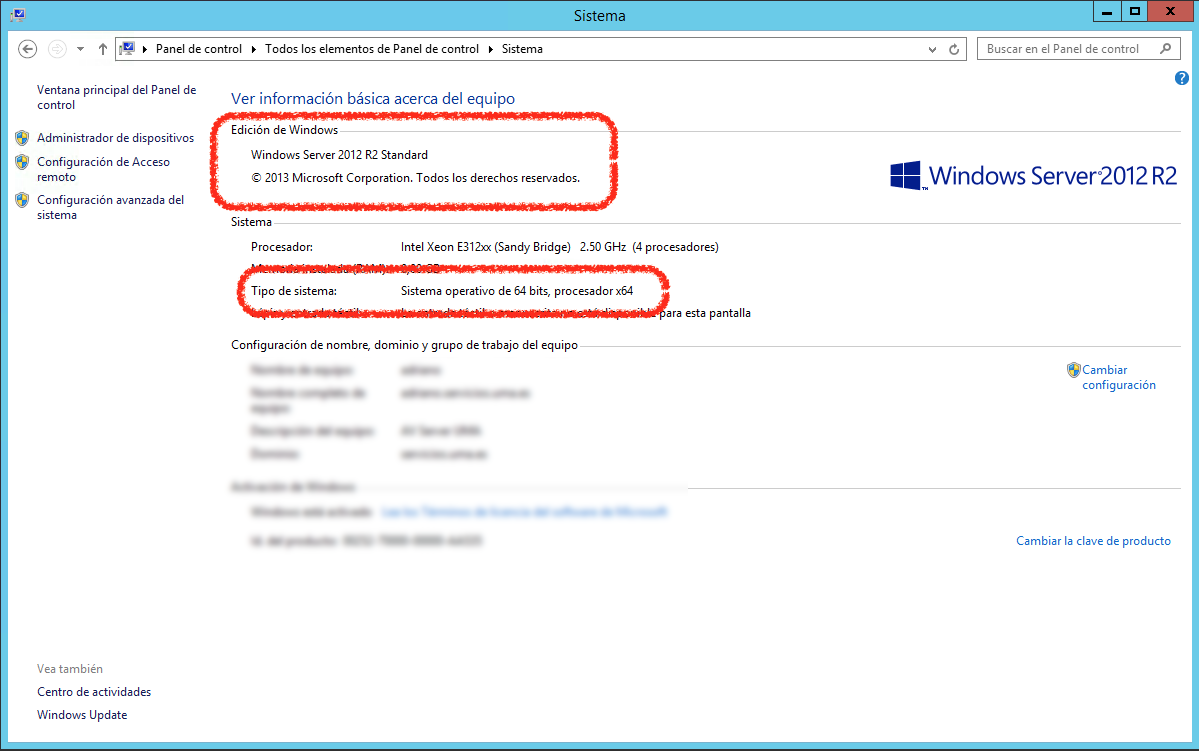
Task: Expand chevron before Panel de control breadcrumb
Action: [x=145, y=49]
